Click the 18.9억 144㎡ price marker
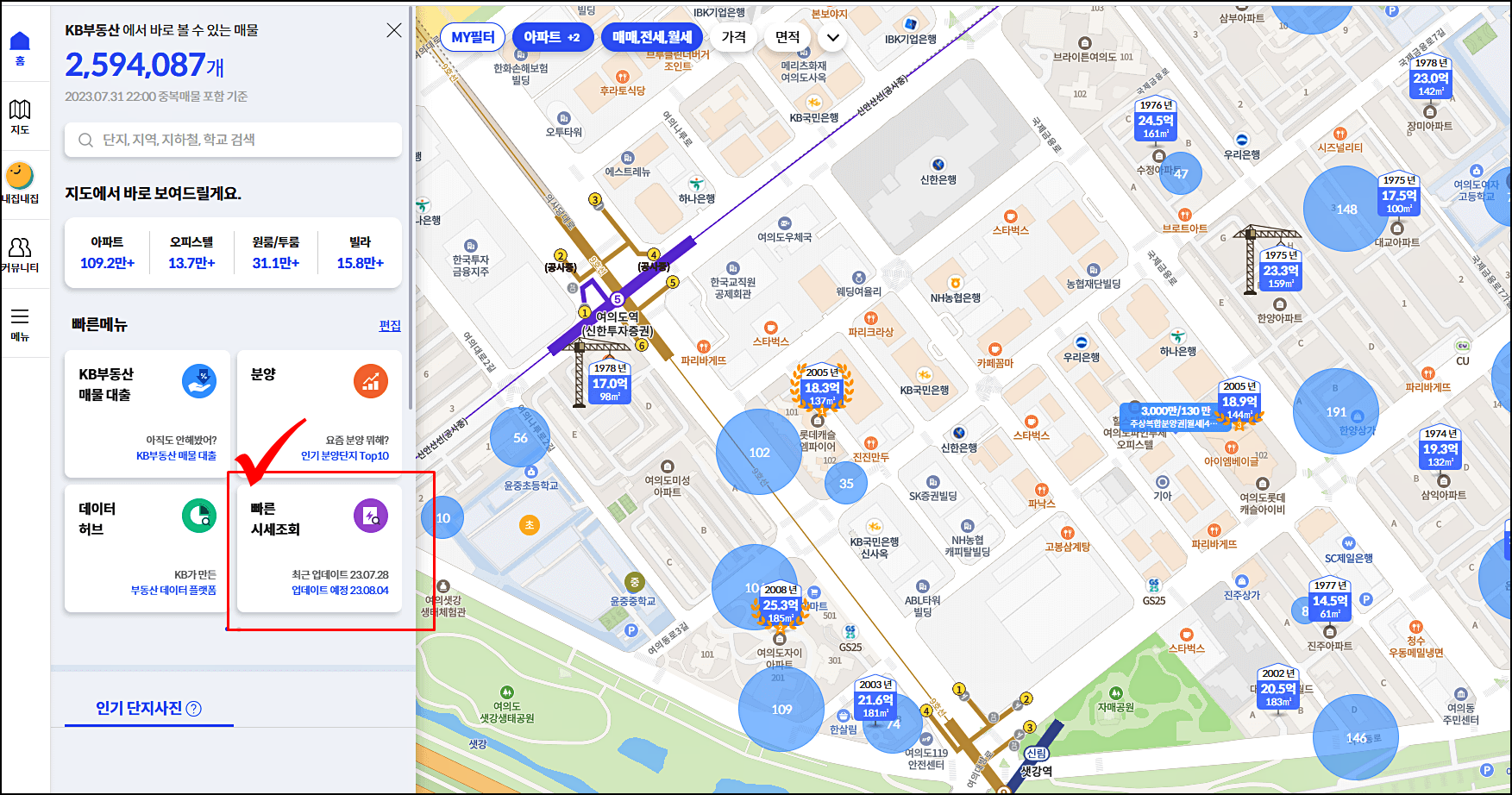The width and height of the screenshot is (1512, 795). 1239,401
